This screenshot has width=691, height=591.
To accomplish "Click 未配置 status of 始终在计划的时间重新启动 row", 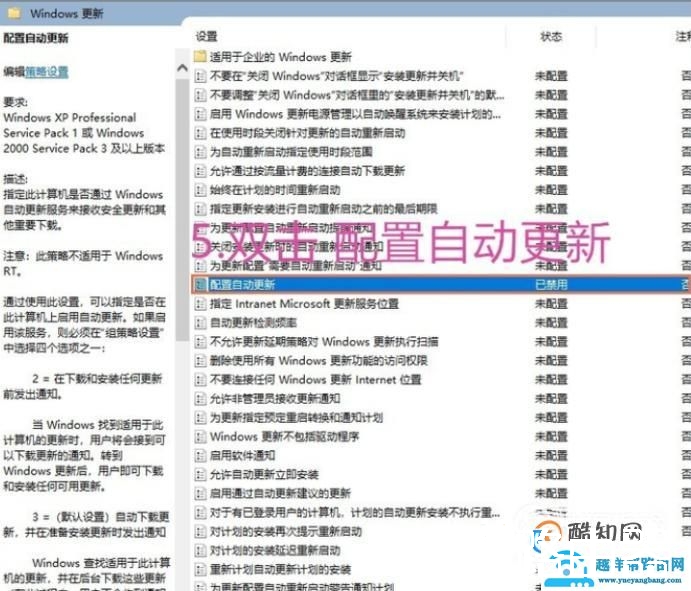I will [x=551, y=190].
